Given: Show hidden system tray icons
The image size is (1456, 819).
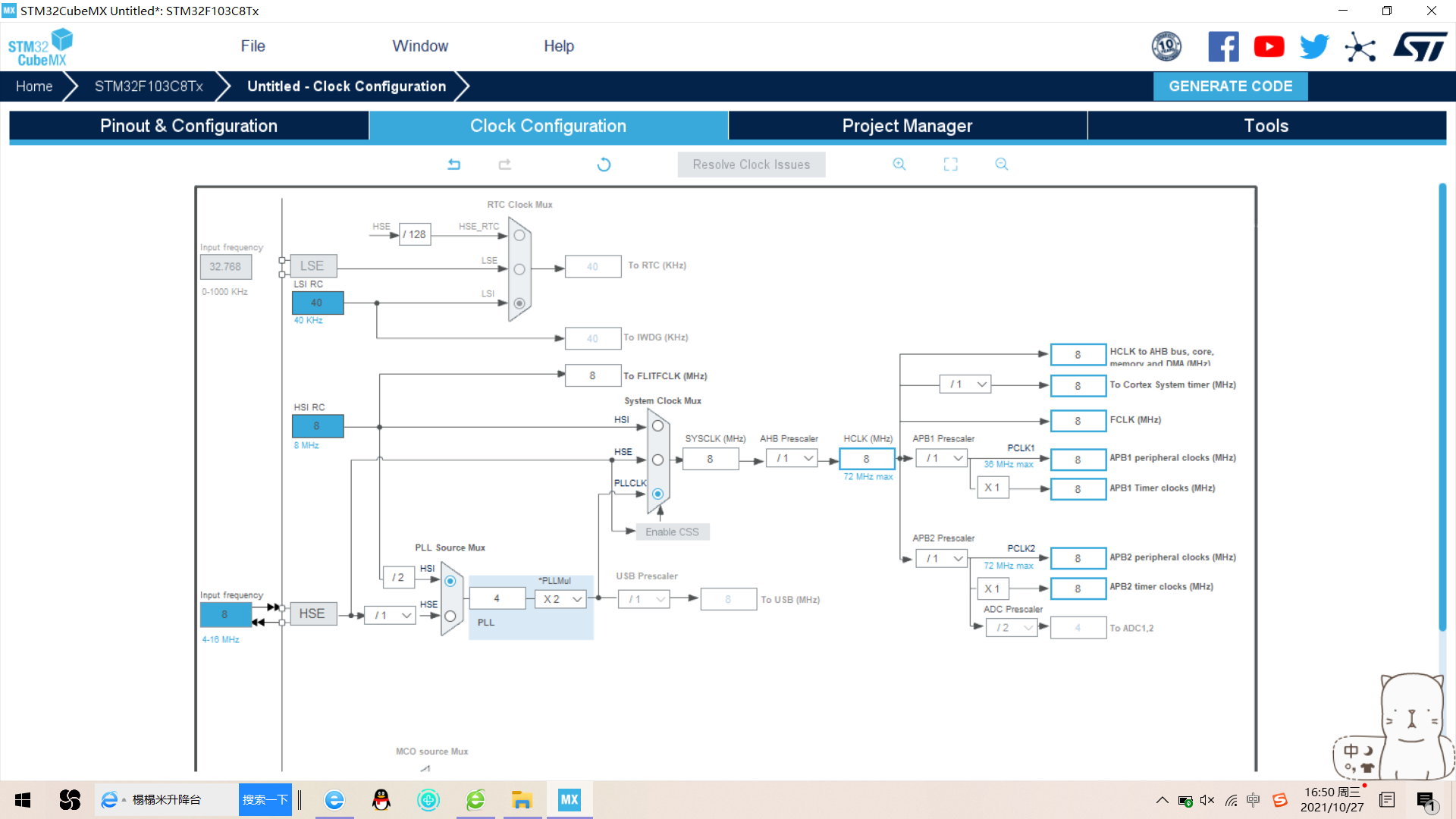Looking at the screenshot, I should 1162,800.
